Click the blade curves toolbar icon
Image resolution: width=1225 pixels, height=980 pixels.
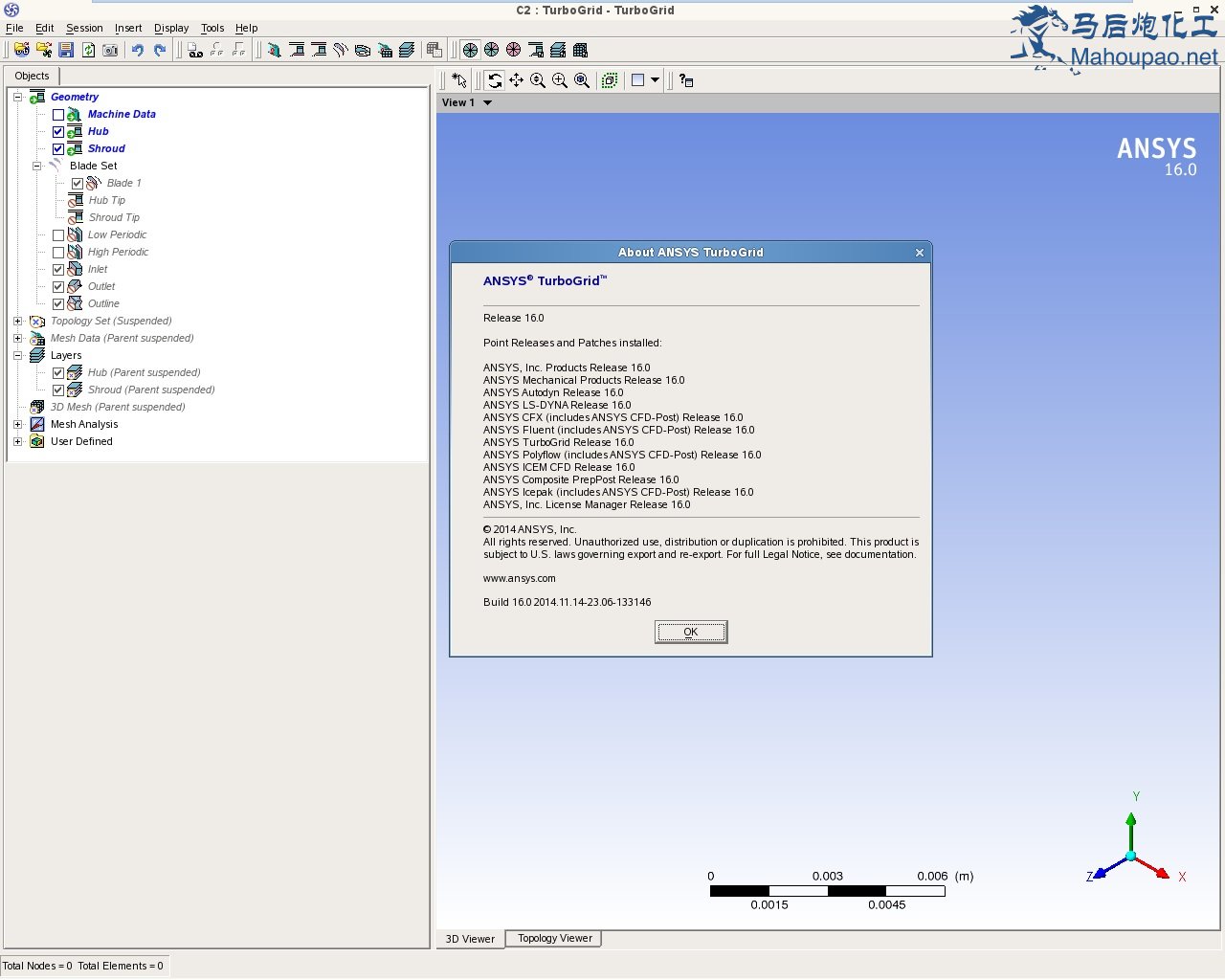341,50
